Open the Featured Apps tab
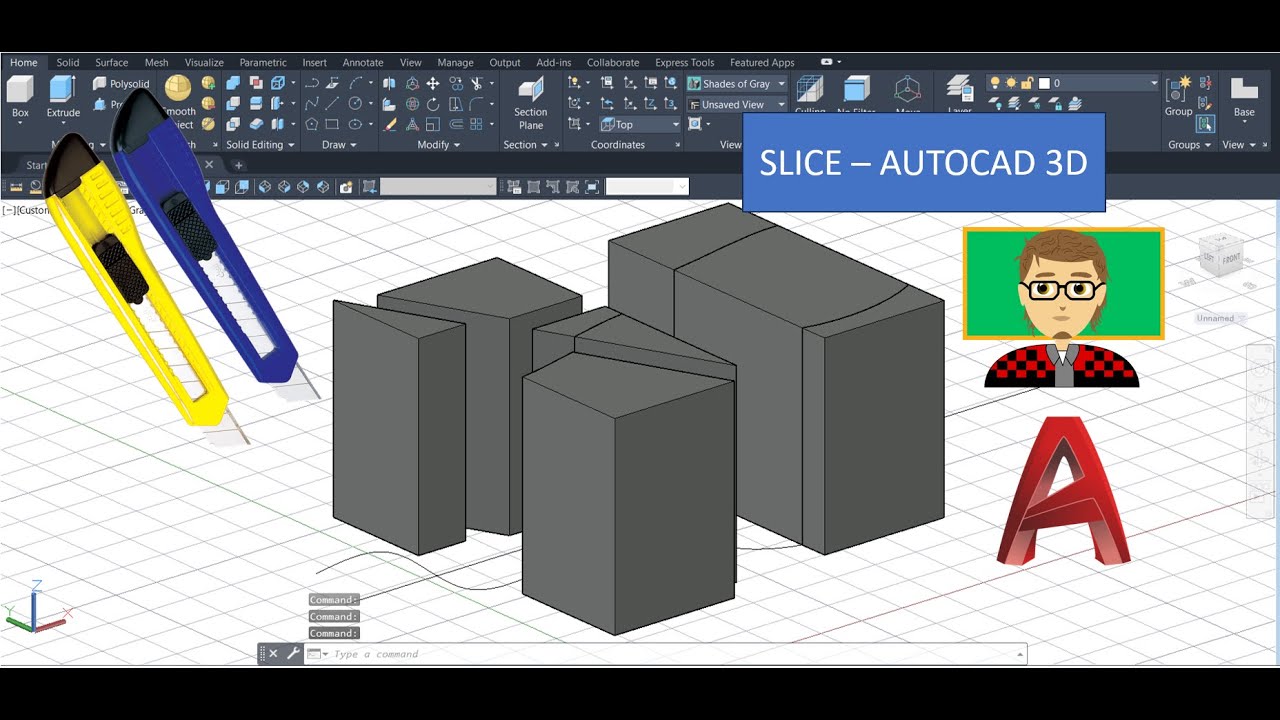1280x720 pixels. click(x=762, y=62)
